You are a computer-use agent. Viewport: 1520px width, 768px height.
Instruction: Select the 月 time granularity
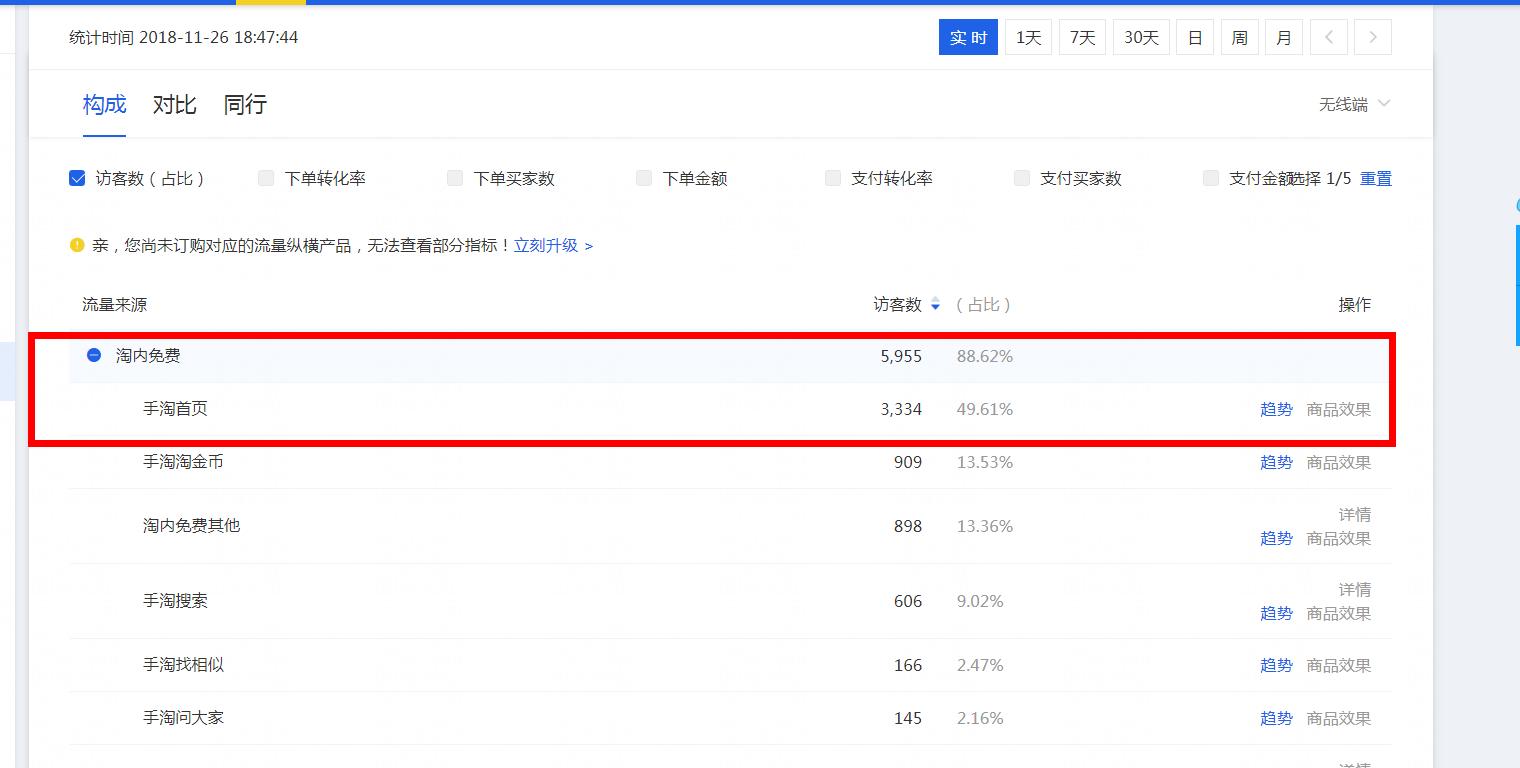click(1283, 36)
